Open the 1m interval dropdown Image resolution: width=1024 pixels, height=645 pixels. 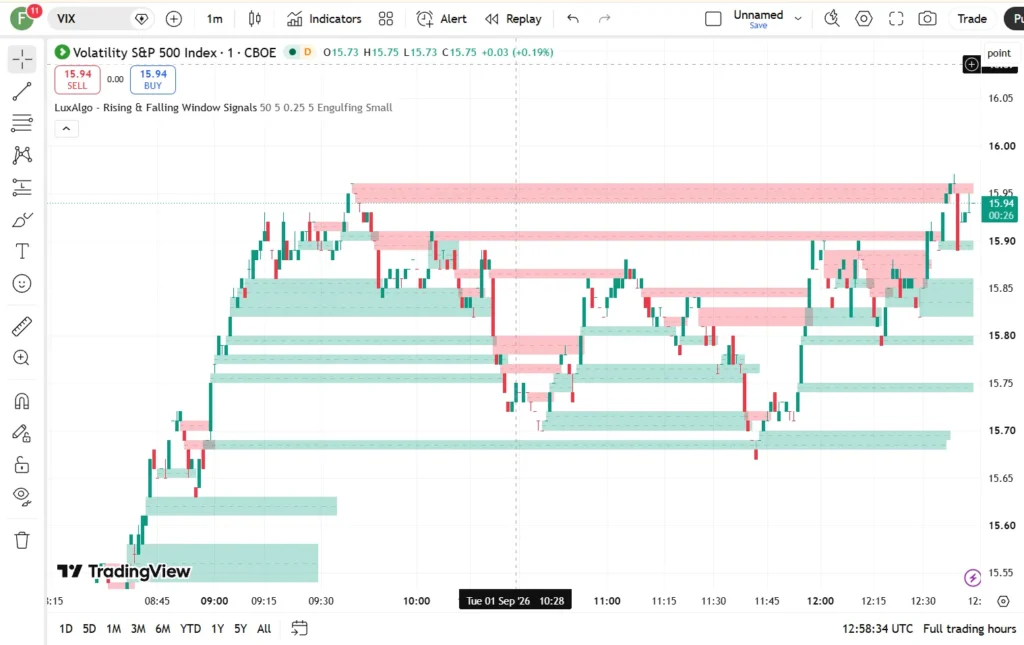click(214, 19)
